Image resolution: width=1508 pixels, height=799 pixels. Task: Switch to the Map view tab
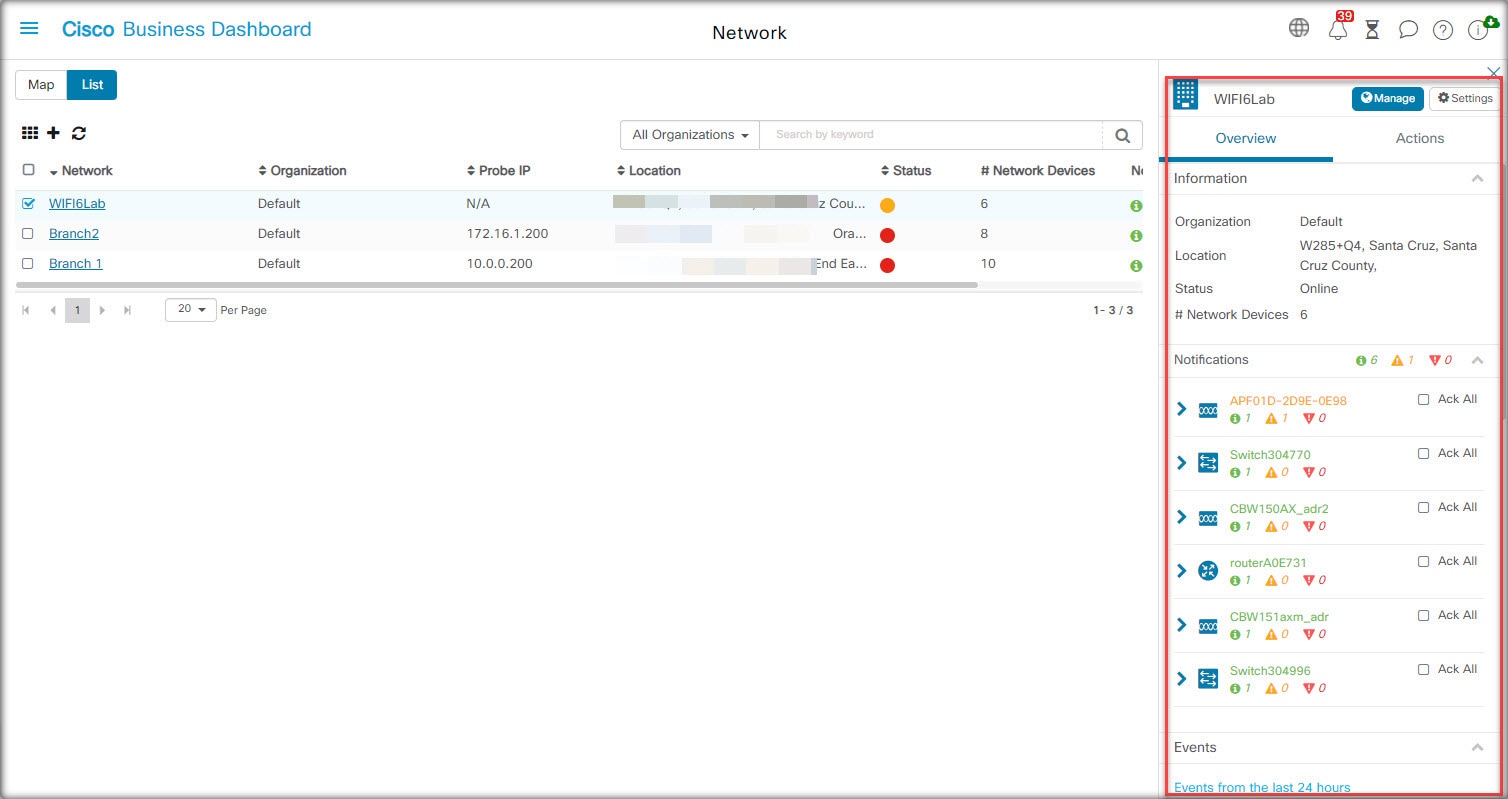click(x=41, y=85)
